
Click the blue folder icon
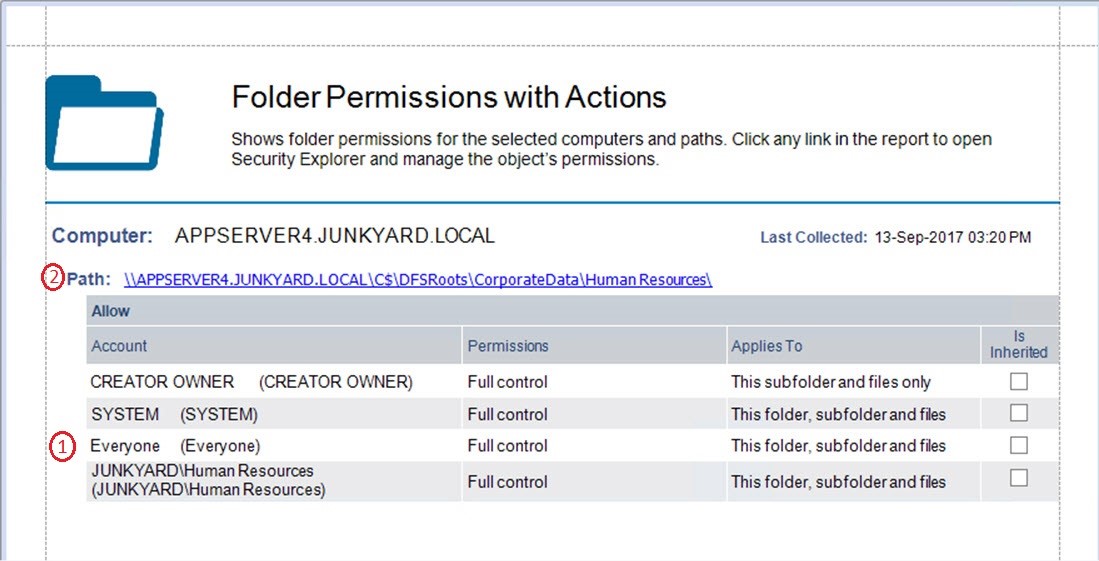pos(105,122)
